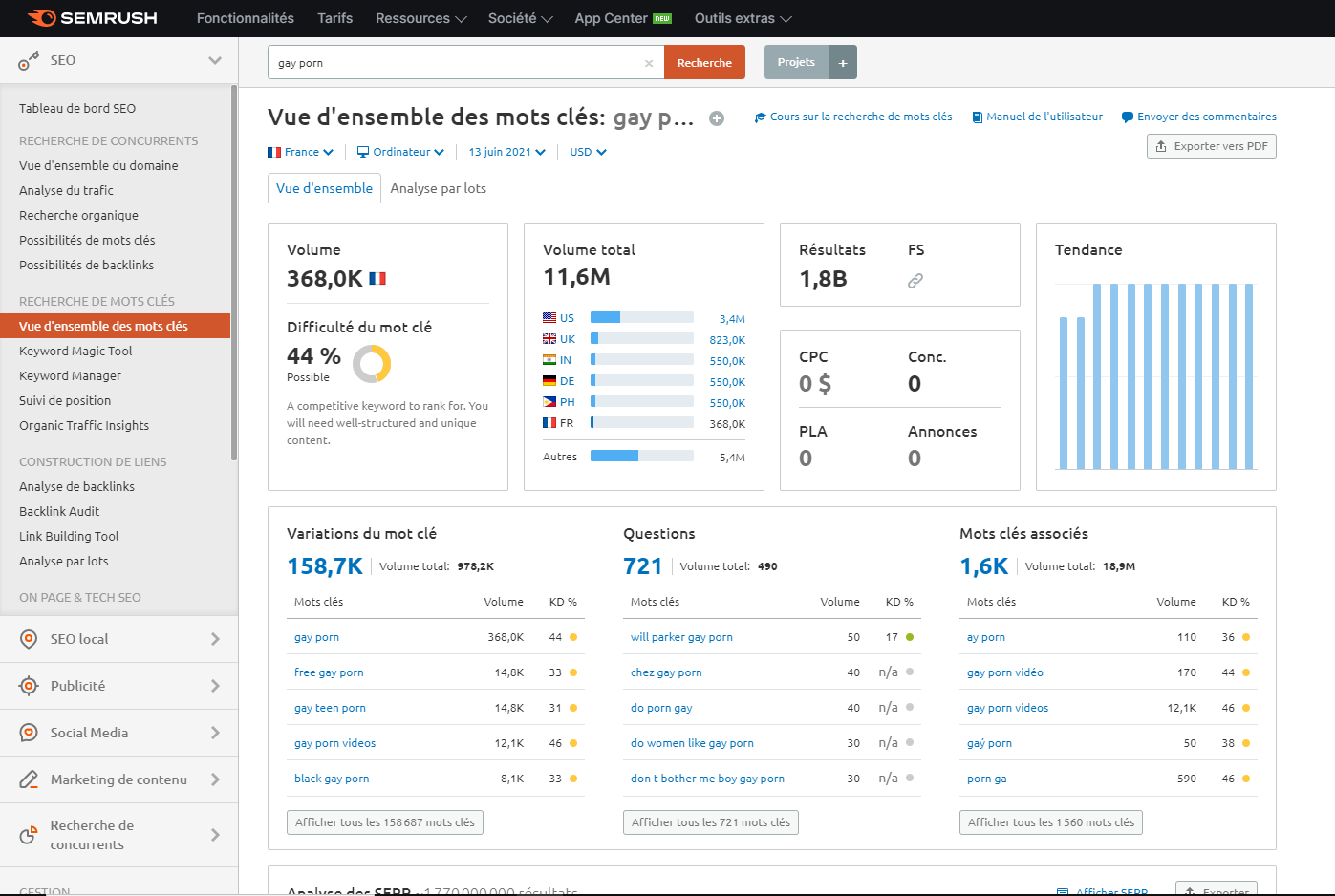Screen dimensions: 1335x896
Task: Expand the Ressources menu
Action: 420,18
